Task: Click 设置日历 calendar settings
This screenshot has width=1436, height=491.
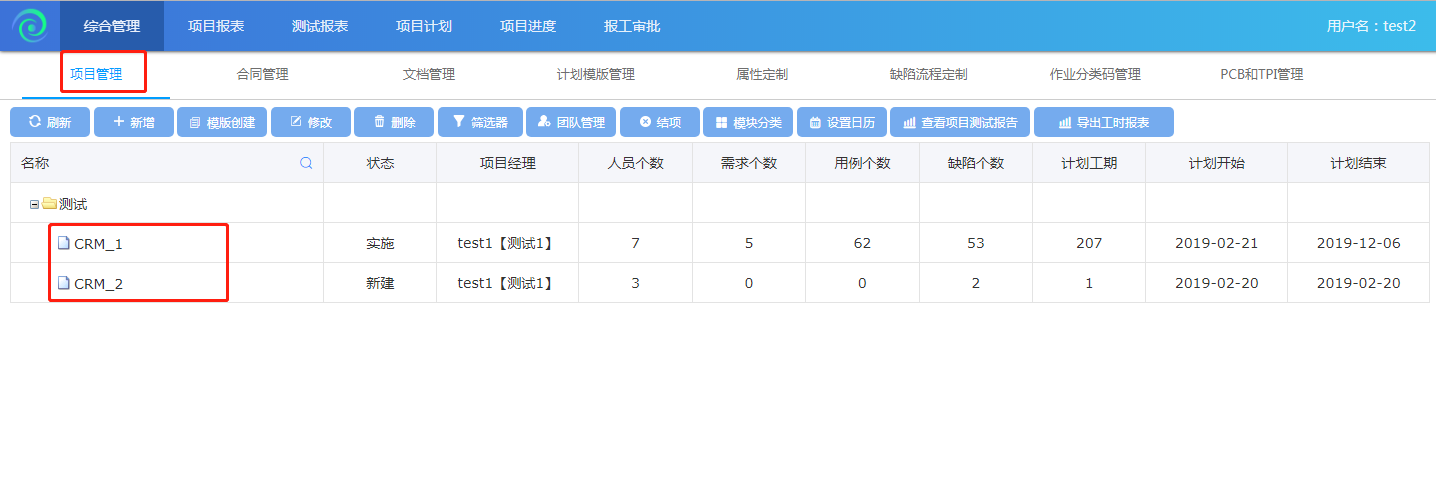Action: (x=842, y=122)
